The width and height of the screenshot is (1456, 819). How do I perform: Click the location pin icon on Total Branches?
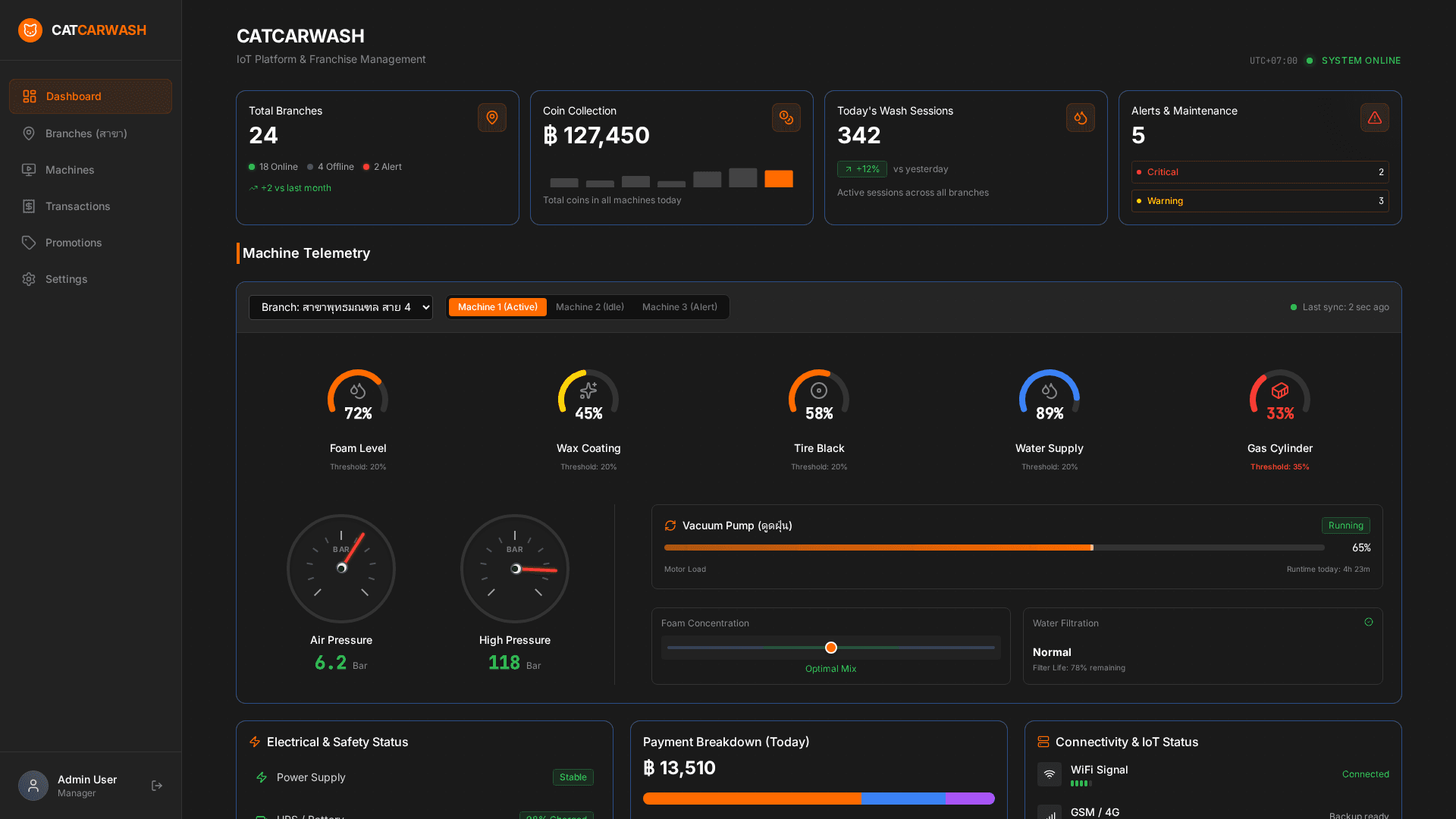(492, 118)
